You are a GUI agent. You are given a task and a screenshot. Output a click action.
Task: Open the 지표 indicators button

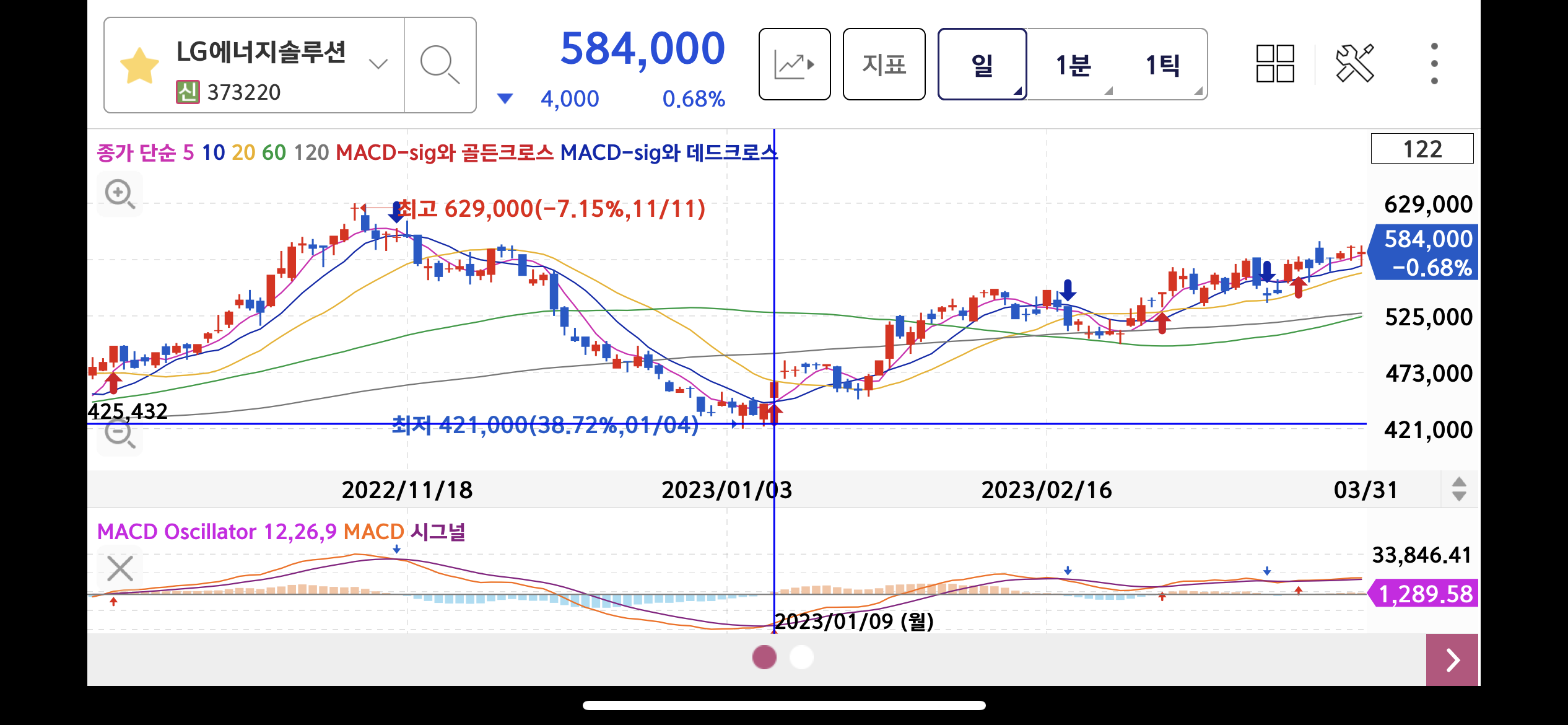coord(884,64)
